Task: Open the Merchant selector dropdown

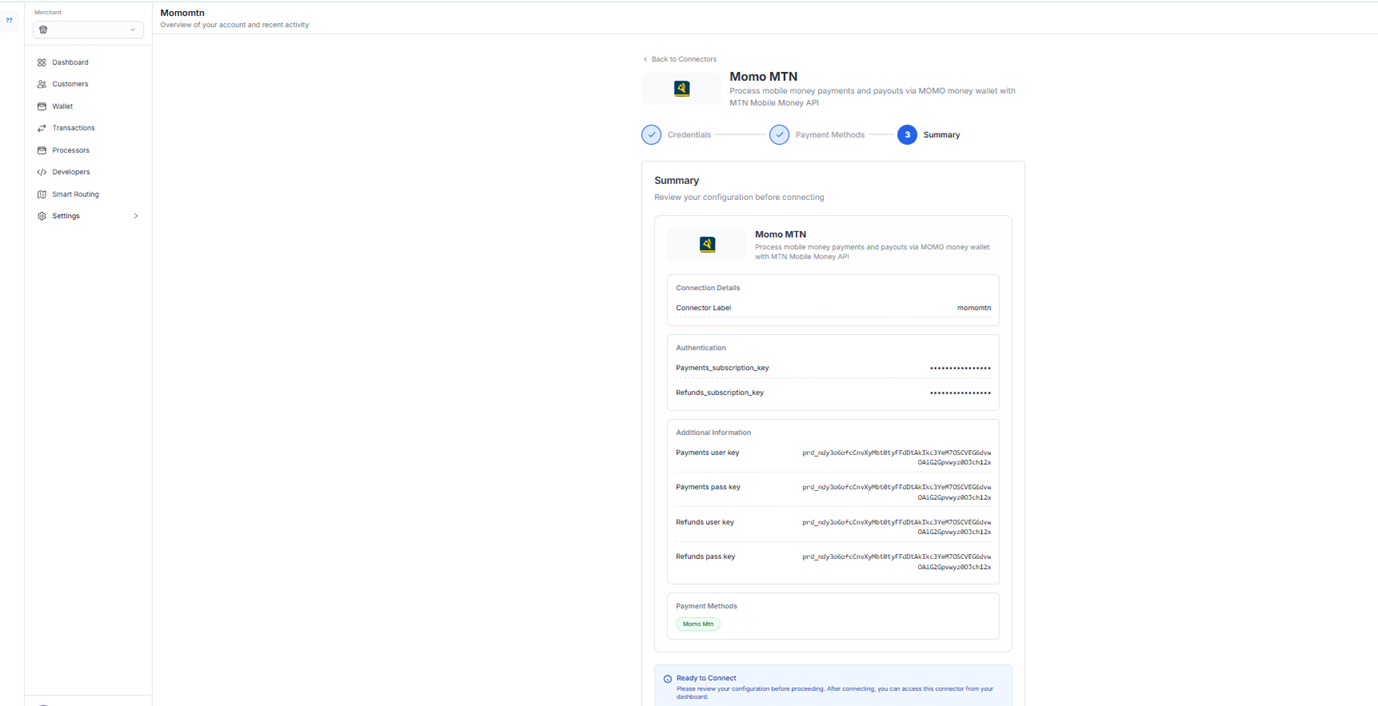Action: coord(88,30)
